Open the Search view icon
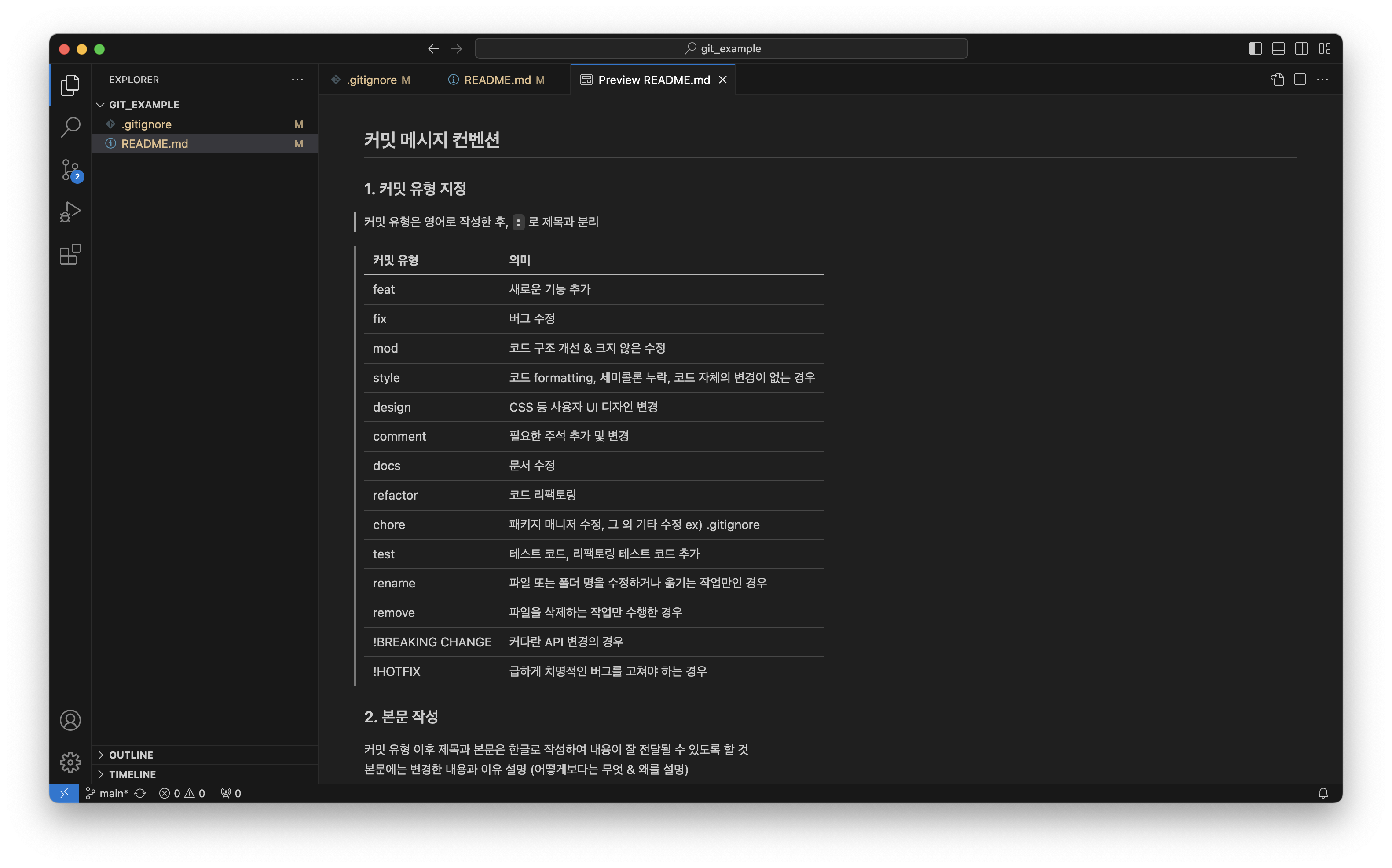Viewport: 1392px width, 868px height. (71, 127)
